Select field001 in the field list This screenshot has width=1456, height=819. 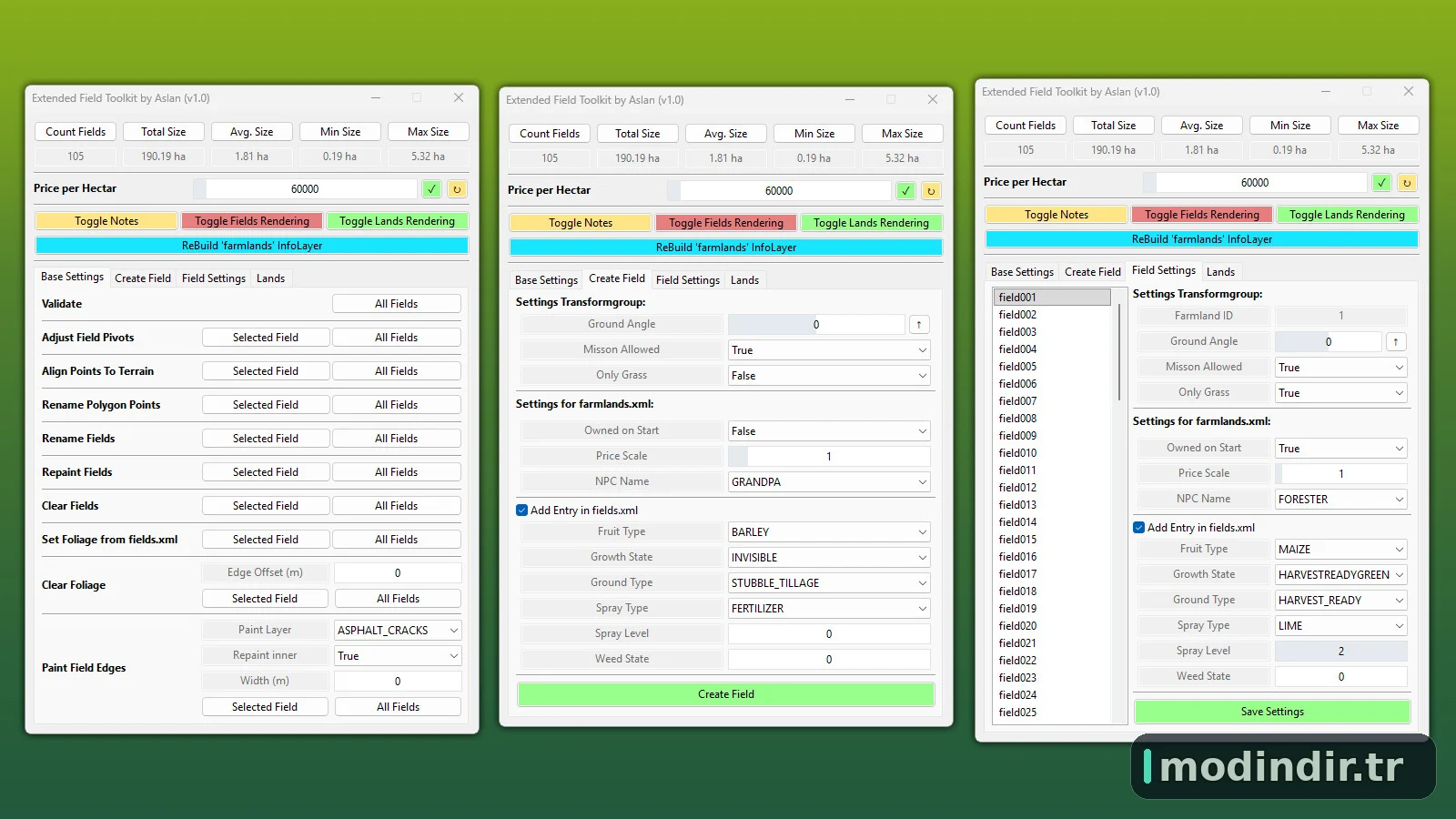click(x=1053, y=298)
